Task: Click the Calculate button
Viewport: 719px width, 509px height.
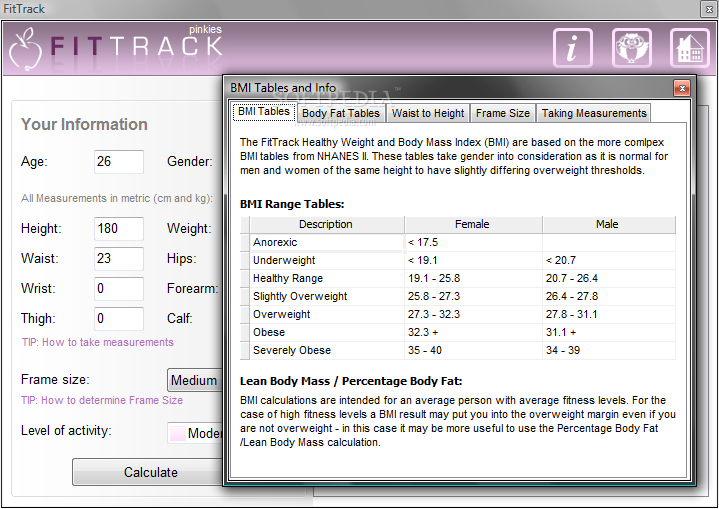Action: (148, 472)
